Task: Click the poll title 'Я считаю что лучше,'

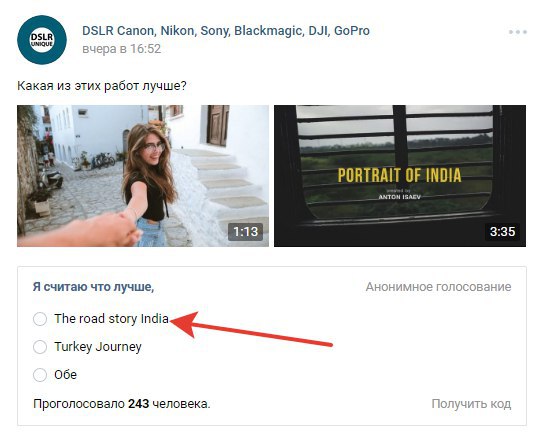Action: (93, 287)
